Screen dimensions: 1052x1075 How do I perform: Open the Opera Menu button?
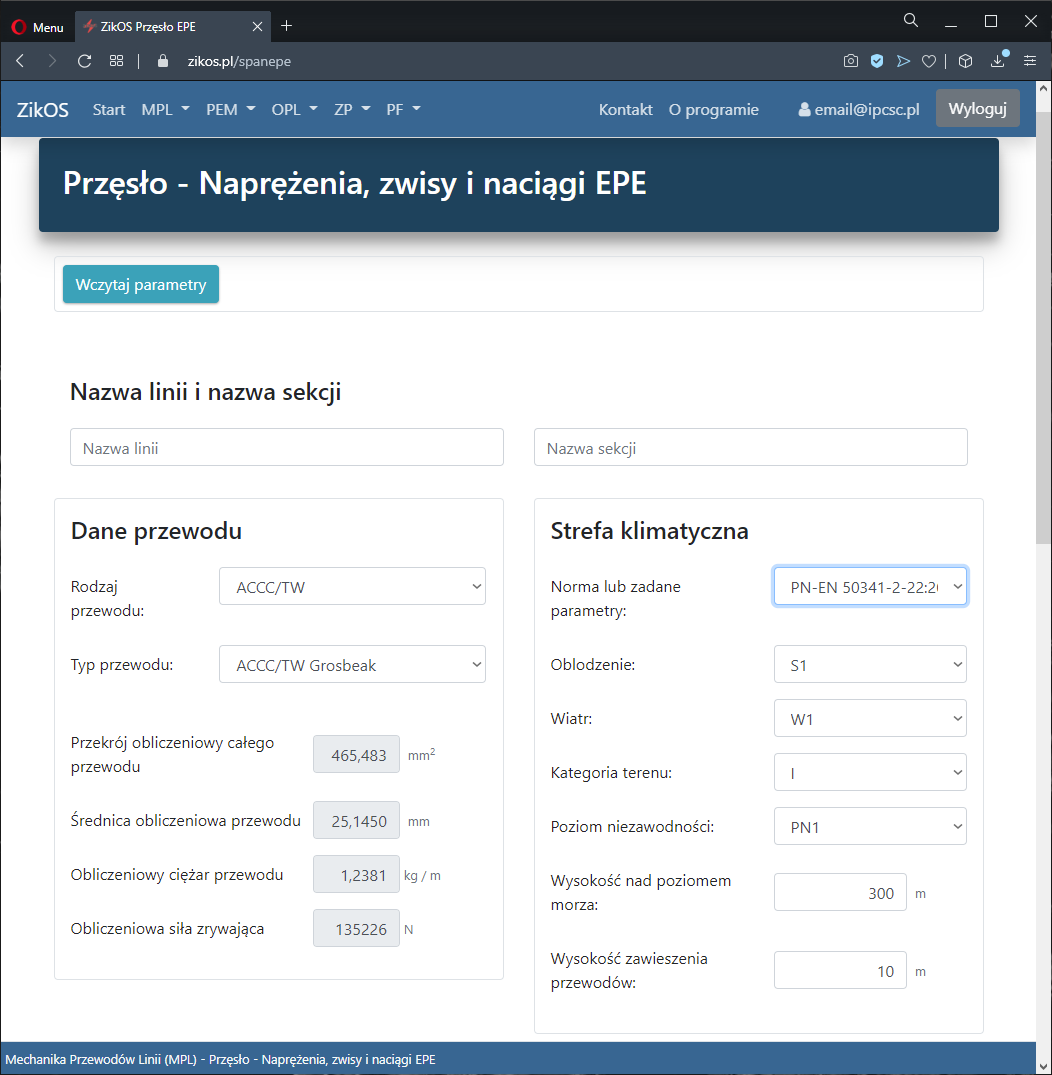click(38, 27)
